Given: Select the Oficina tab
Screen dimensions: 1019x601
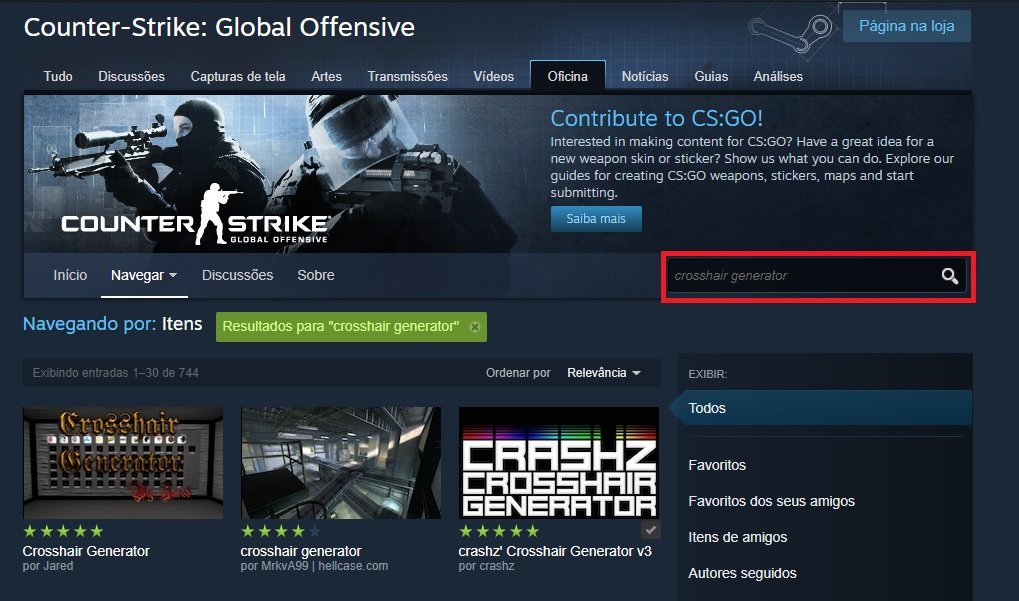Looking at the screenshot, I should [x=567, y=77].
